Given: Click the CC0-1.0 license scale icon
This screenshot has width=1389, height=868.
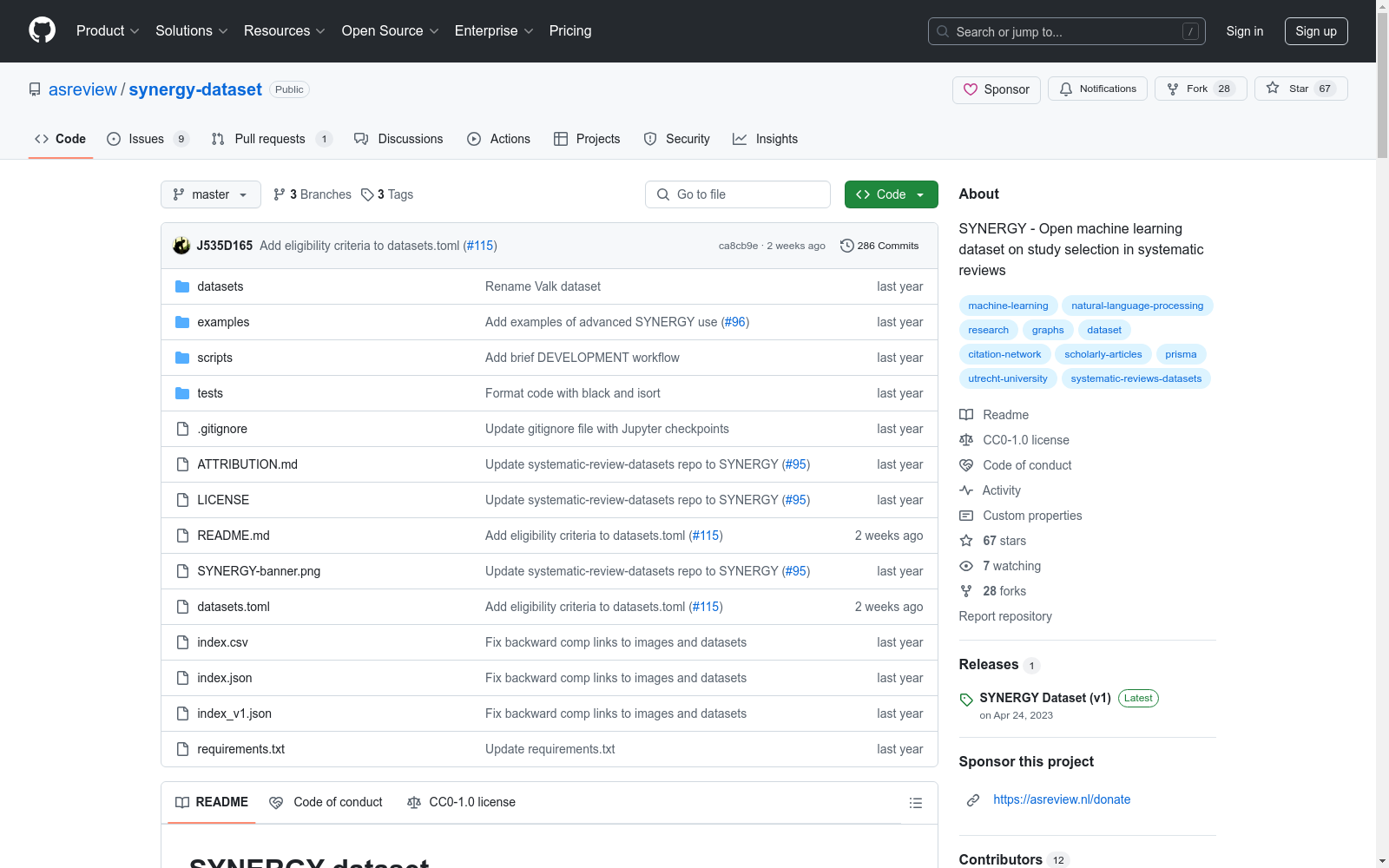Looking at the screenshot, I should tap(966, 440).
